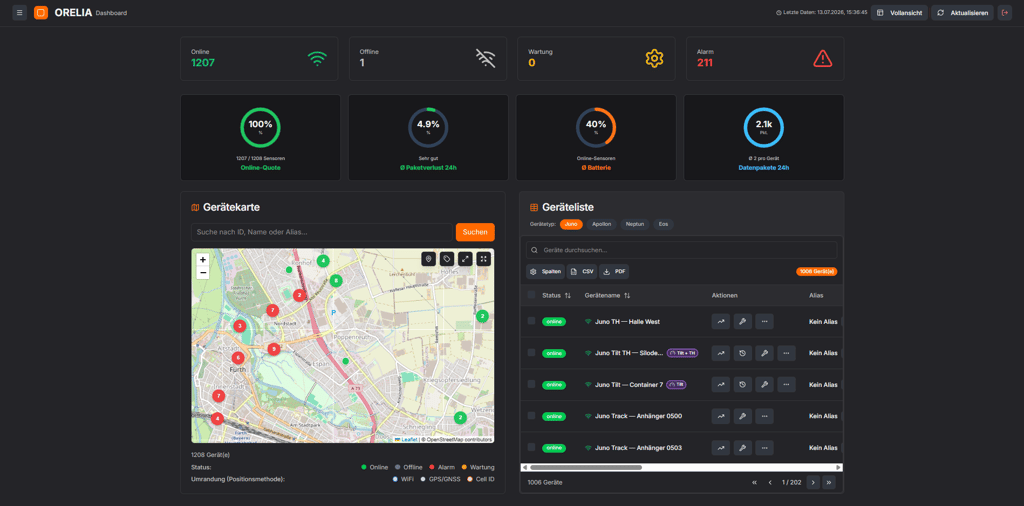Open wrench settings for Juno TH — Halle West
Viewport: 1024px width, 506px height.
(743, 321)
